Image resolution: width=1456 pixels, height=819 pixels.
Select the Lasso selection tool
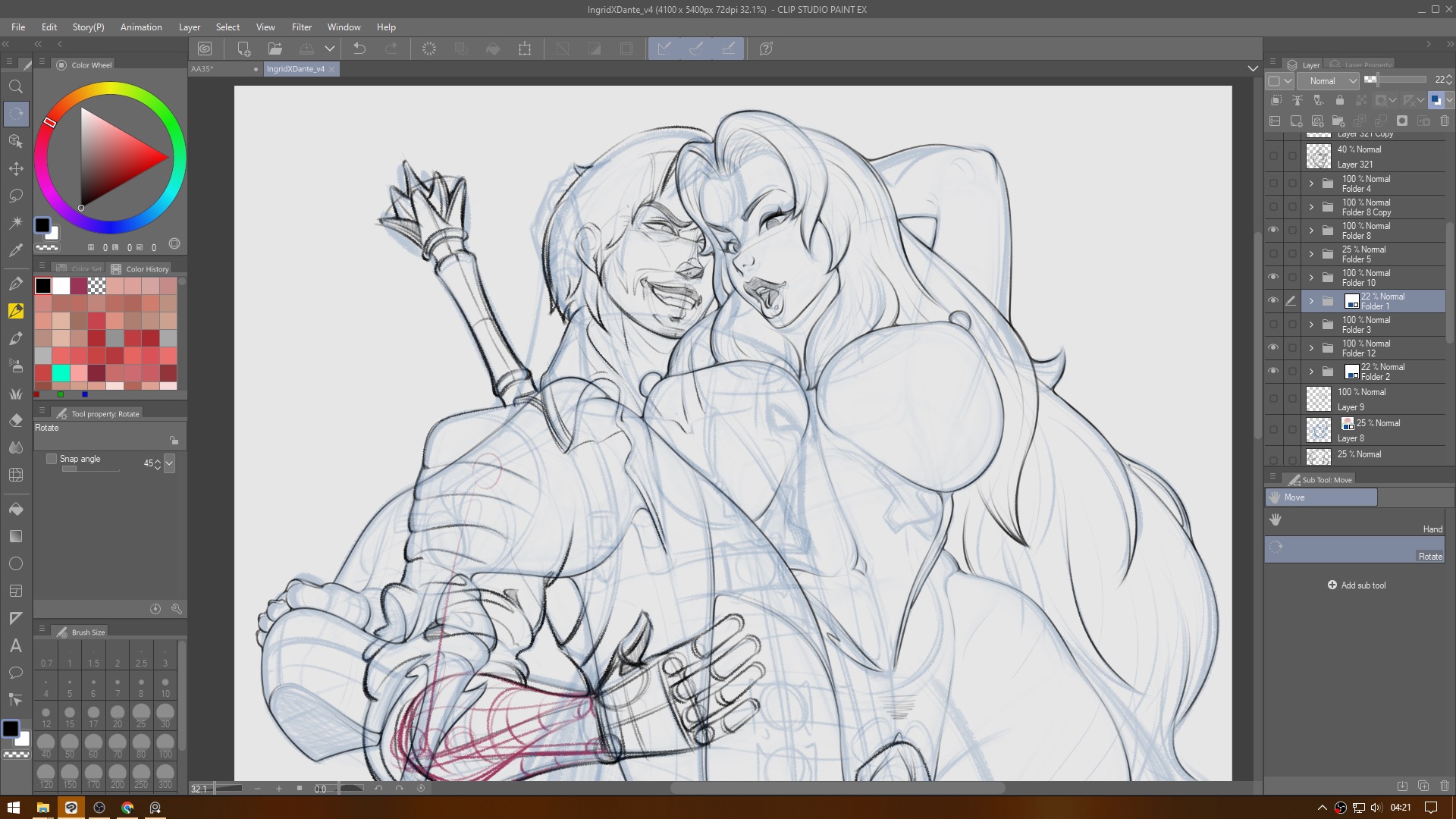coord(16,196)
